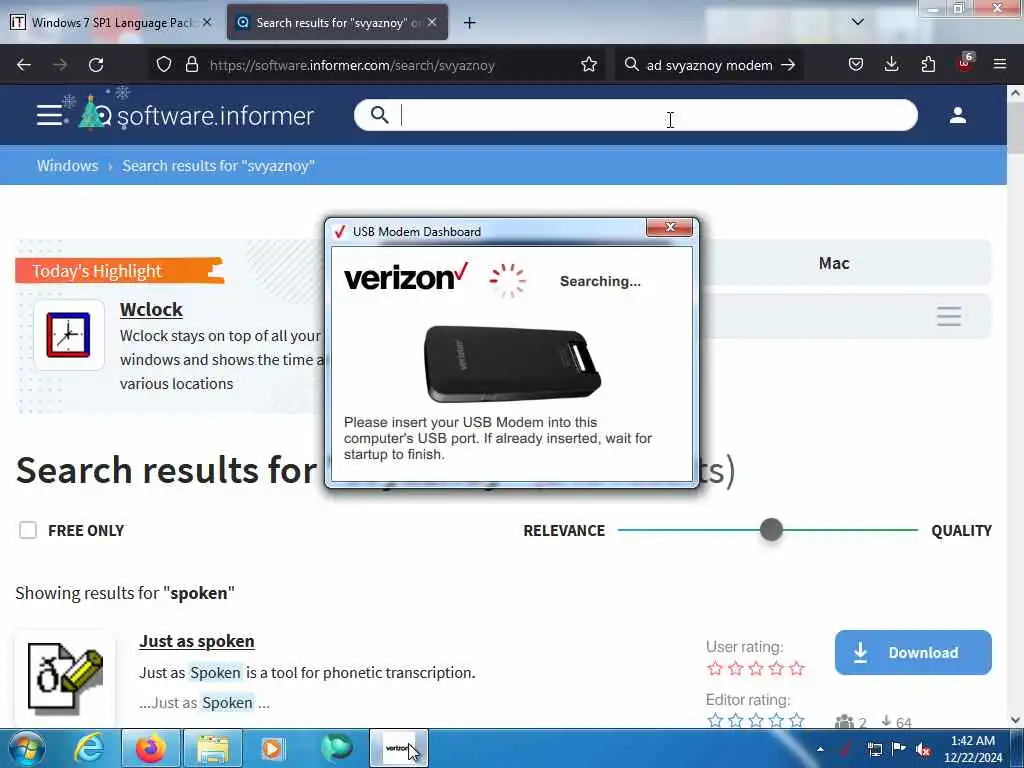Show hidden system tray icons

coord(820,749)
